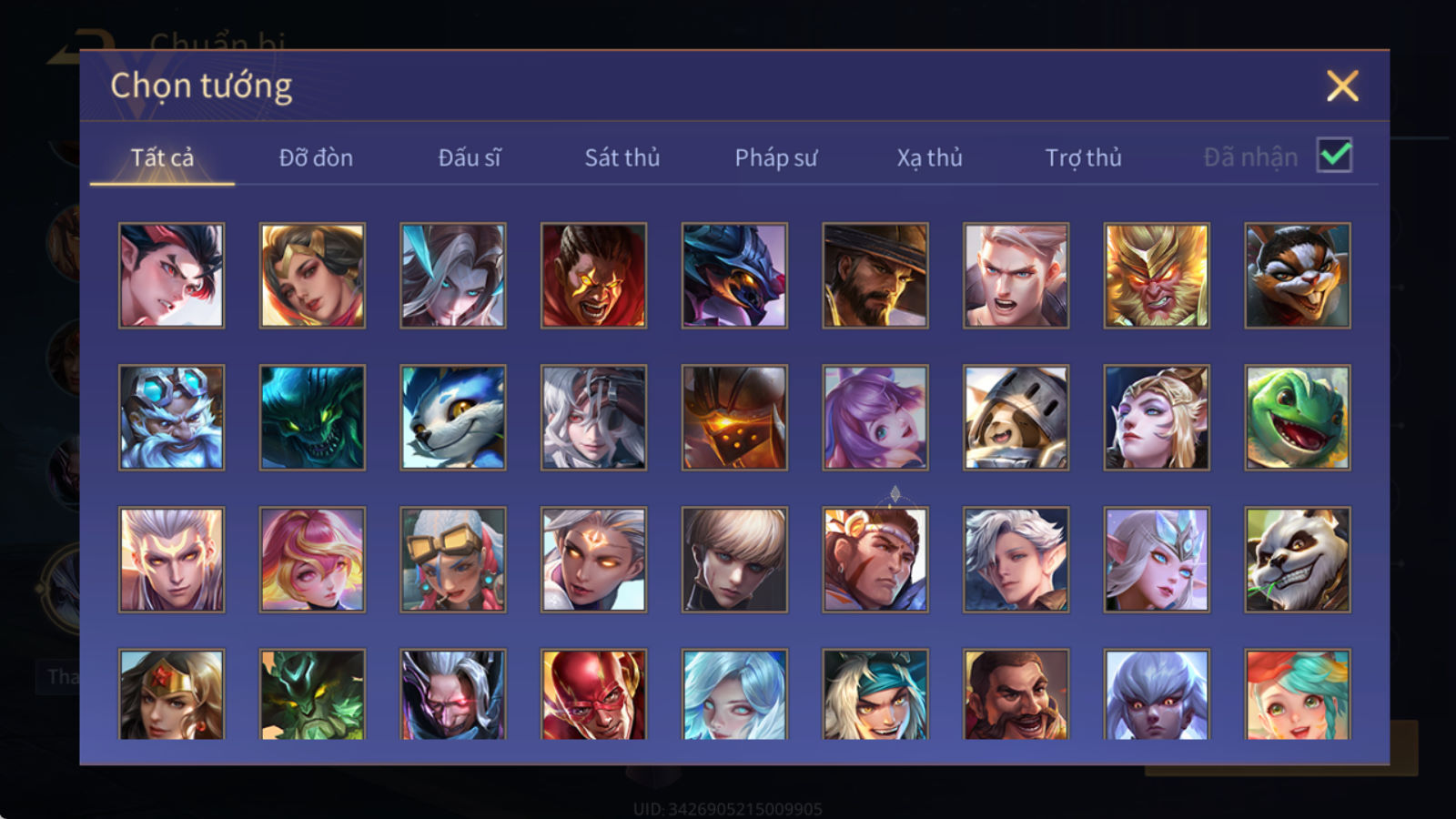Open the Trợ thủ tab

tap(1083, 157)
